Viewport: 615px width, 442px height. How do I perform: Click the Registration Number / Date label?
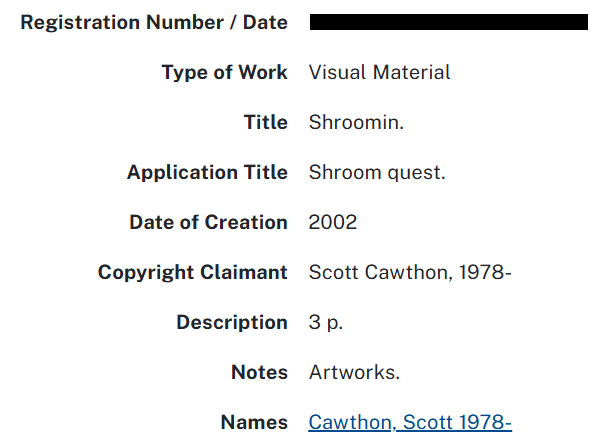click(x=154, y=22)
